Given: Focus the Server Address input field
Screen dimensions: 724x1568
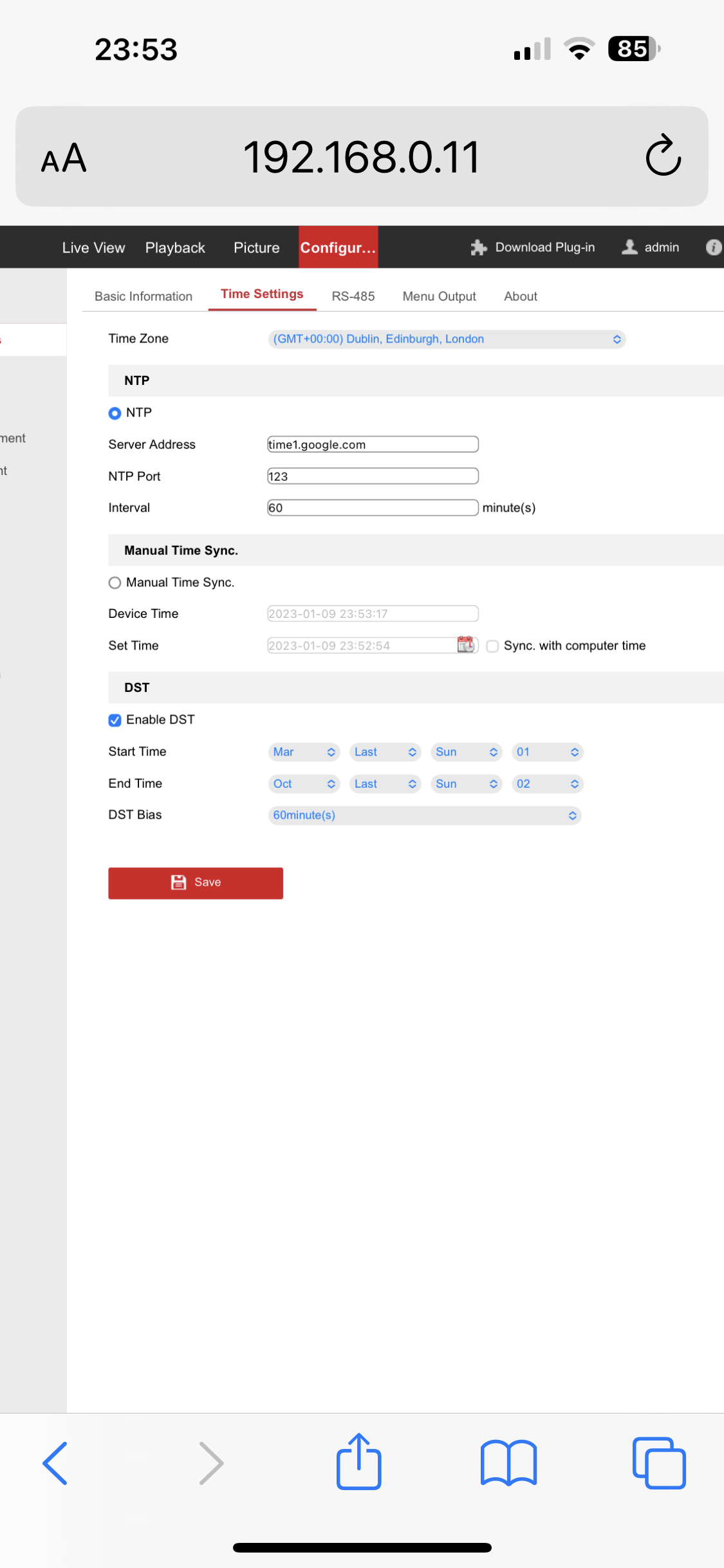Looking at the screenshot, I should pos(373,444).
